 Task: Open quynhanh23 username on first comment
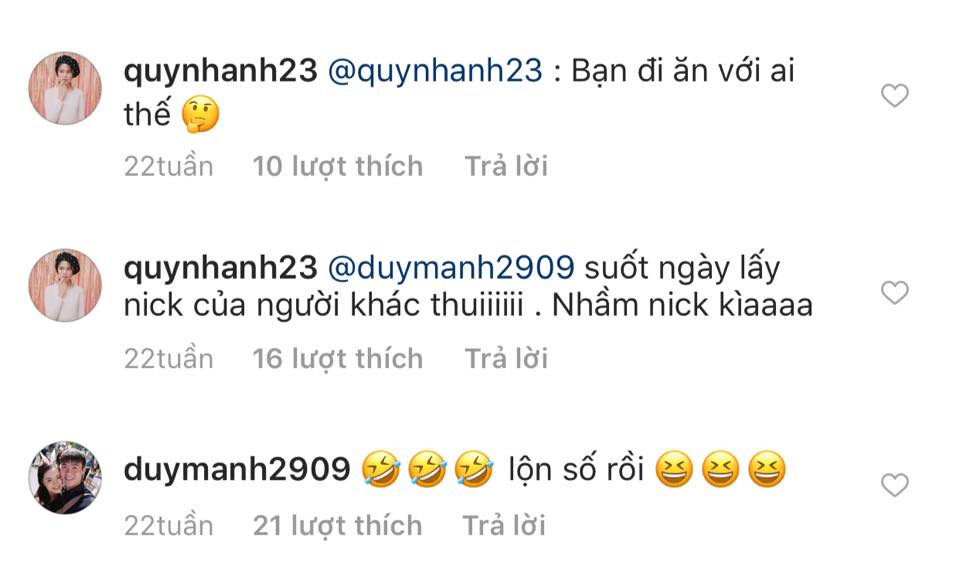coord(220,71)
